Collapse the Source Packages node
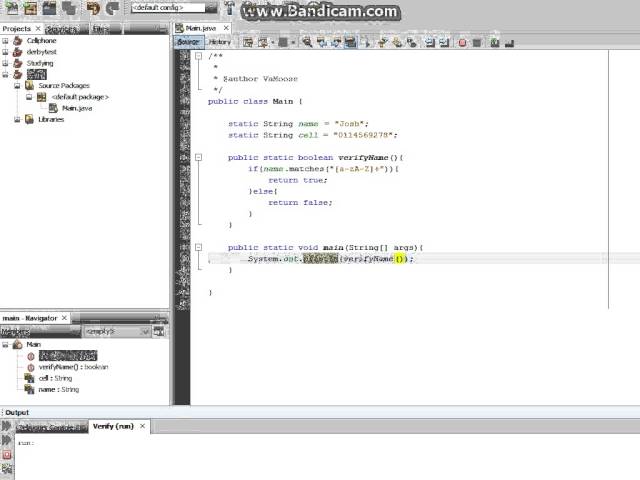The image size is (640, 480). [x=17, y=86]
